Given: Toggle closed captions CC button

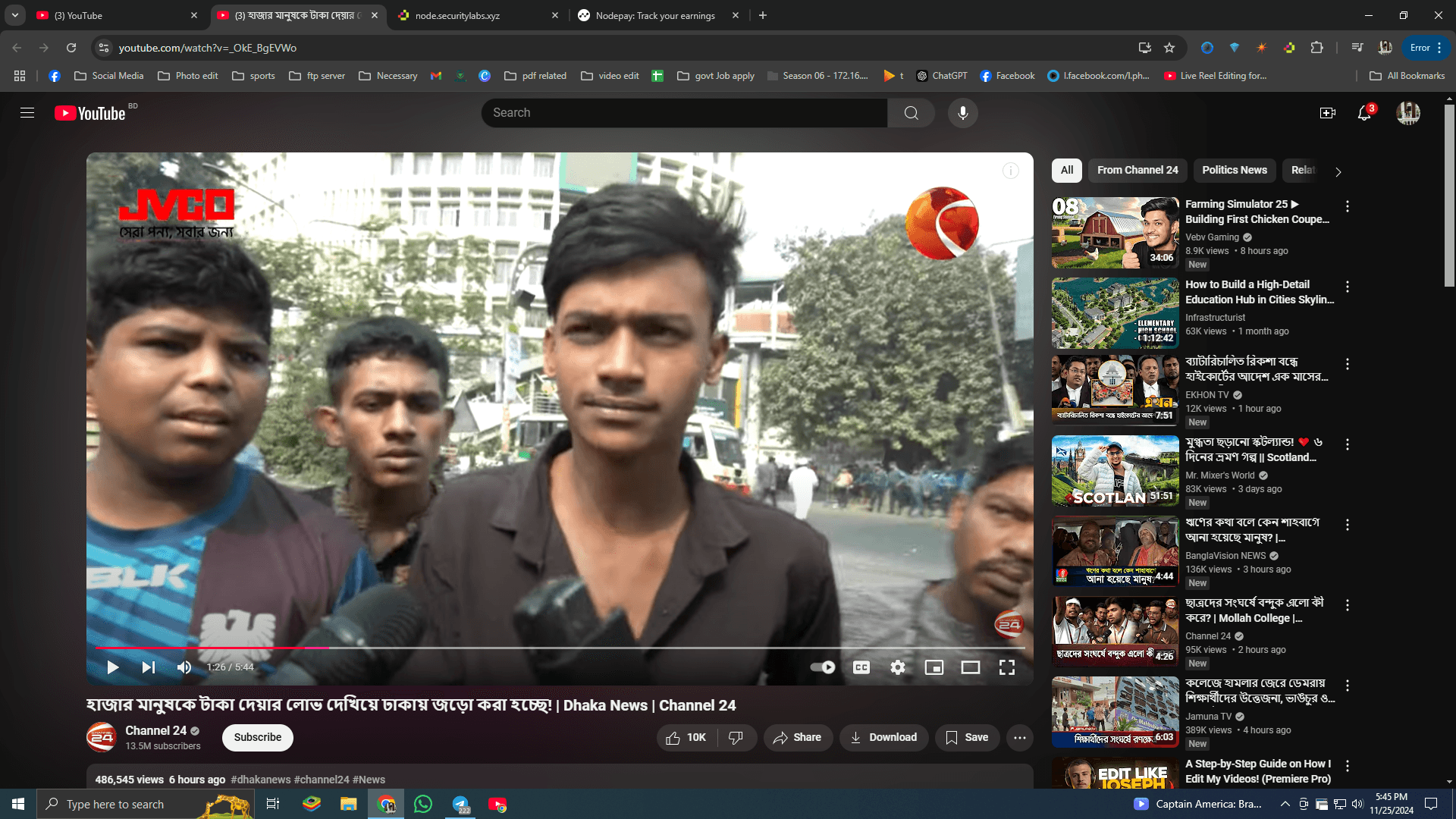Looking at the screenshot, I should pos(861,667).
